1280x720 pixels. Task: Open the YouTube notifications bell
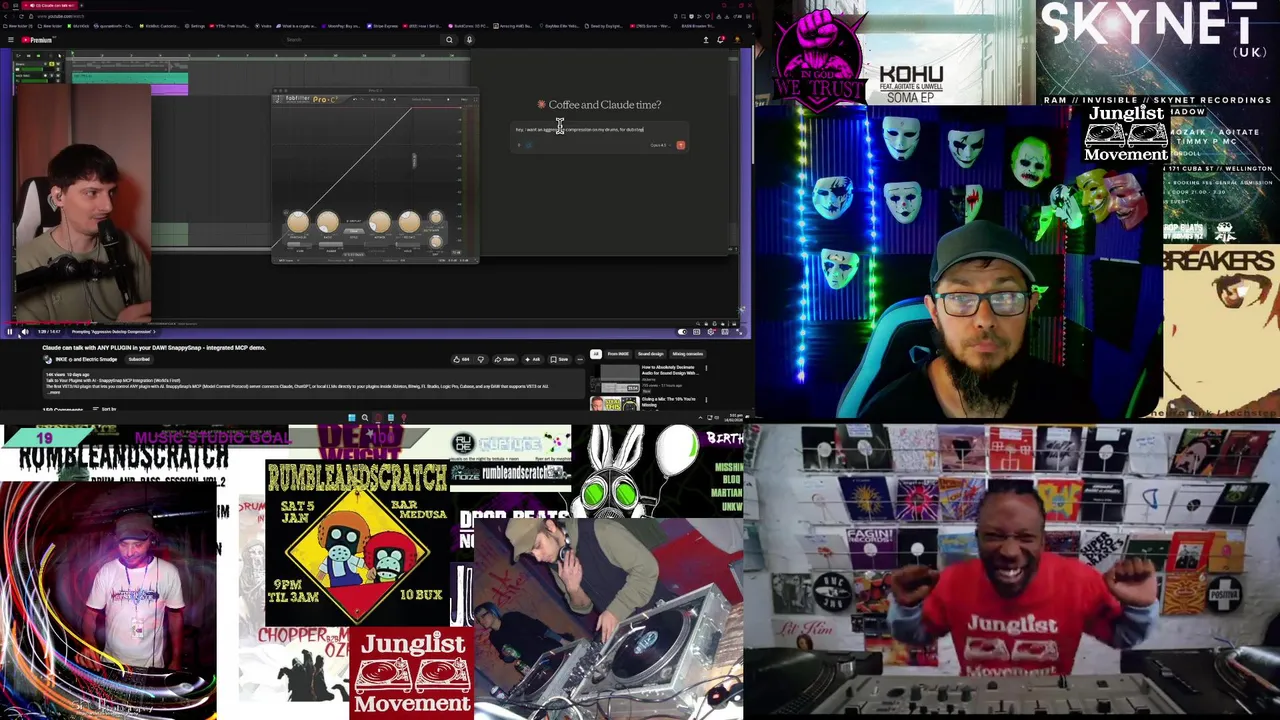coord(721,39)
